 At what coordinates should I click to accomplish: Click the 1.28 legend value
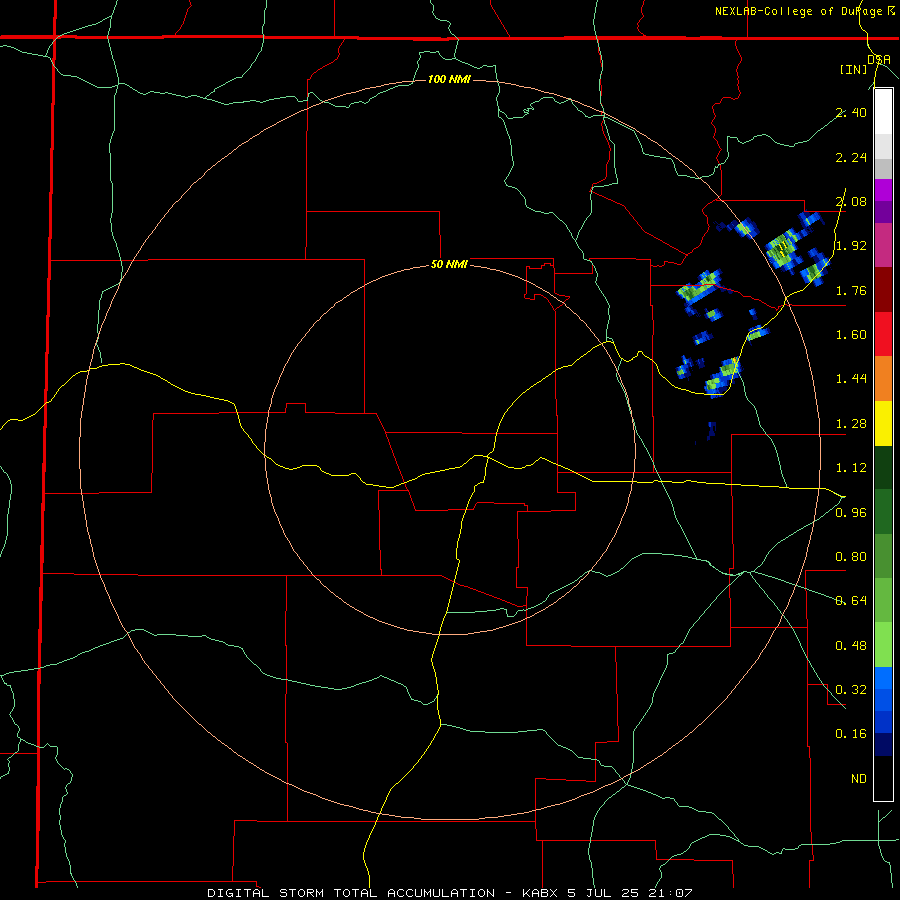coord(851,424)
